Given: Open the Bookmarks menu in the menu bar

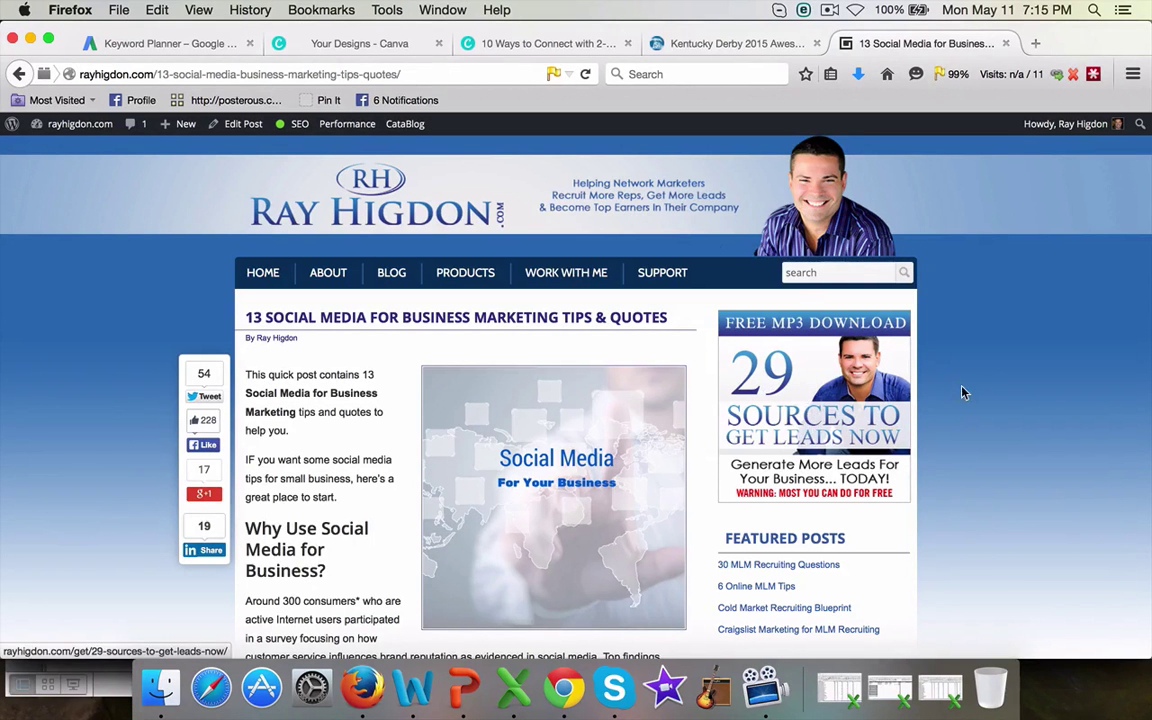Looking at the screenshot, I should pos(321,10).
